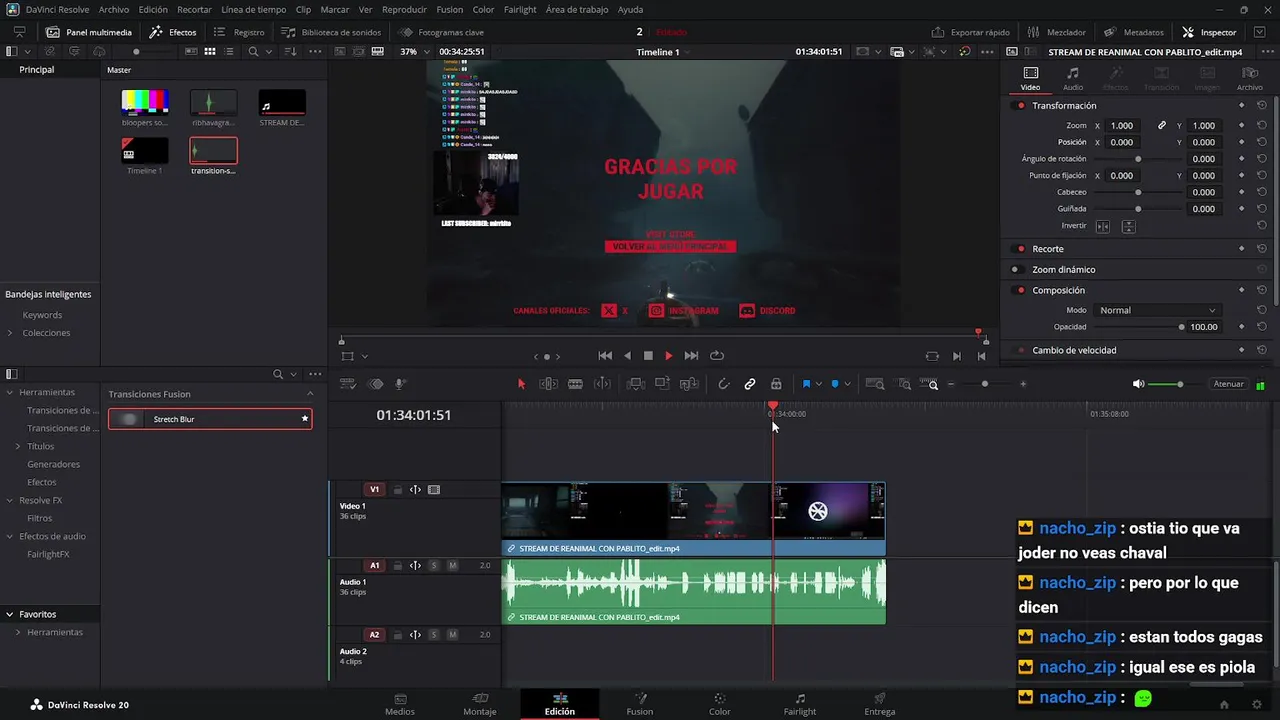Click the flip horizontal Invertir icon
The image size is (1280, 720).
pyautogui.click(x=1103, y=226)
